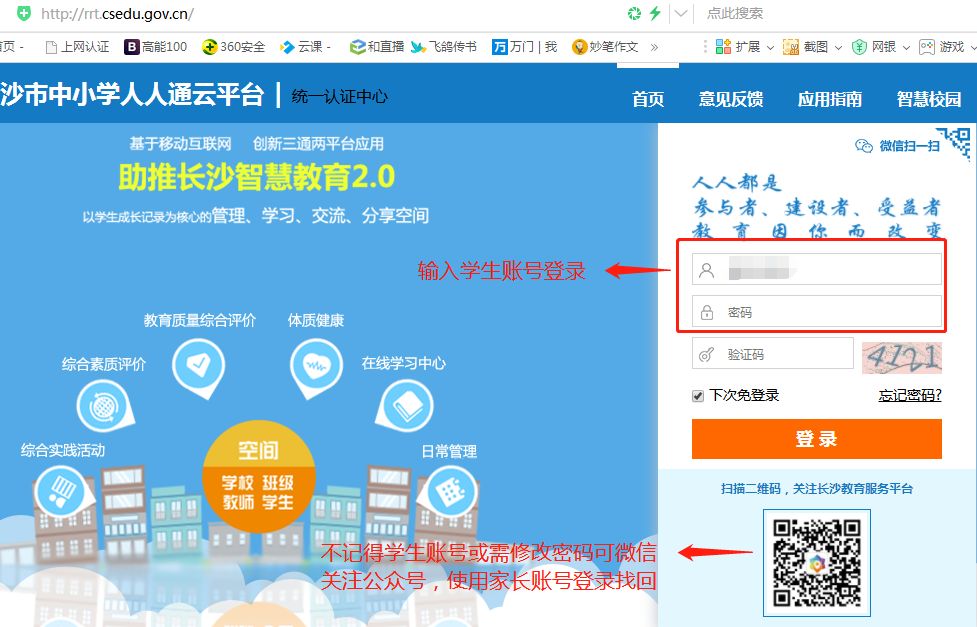The image size is (977, 627).
Task: Click the 综合素质评价 globe icon
Action: [x=103, y=406]
